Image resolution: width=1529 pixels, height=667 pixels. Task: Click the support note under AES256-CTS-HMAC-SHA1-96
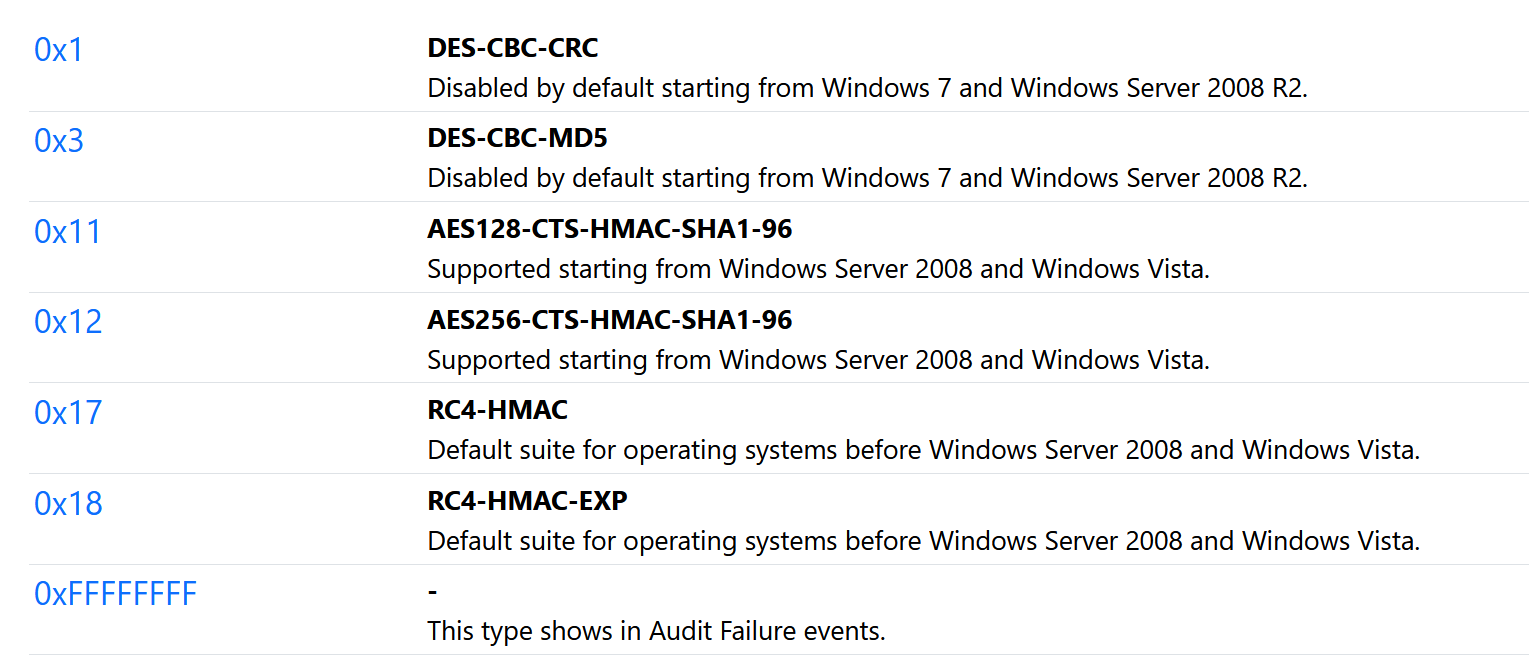(818, 359)
